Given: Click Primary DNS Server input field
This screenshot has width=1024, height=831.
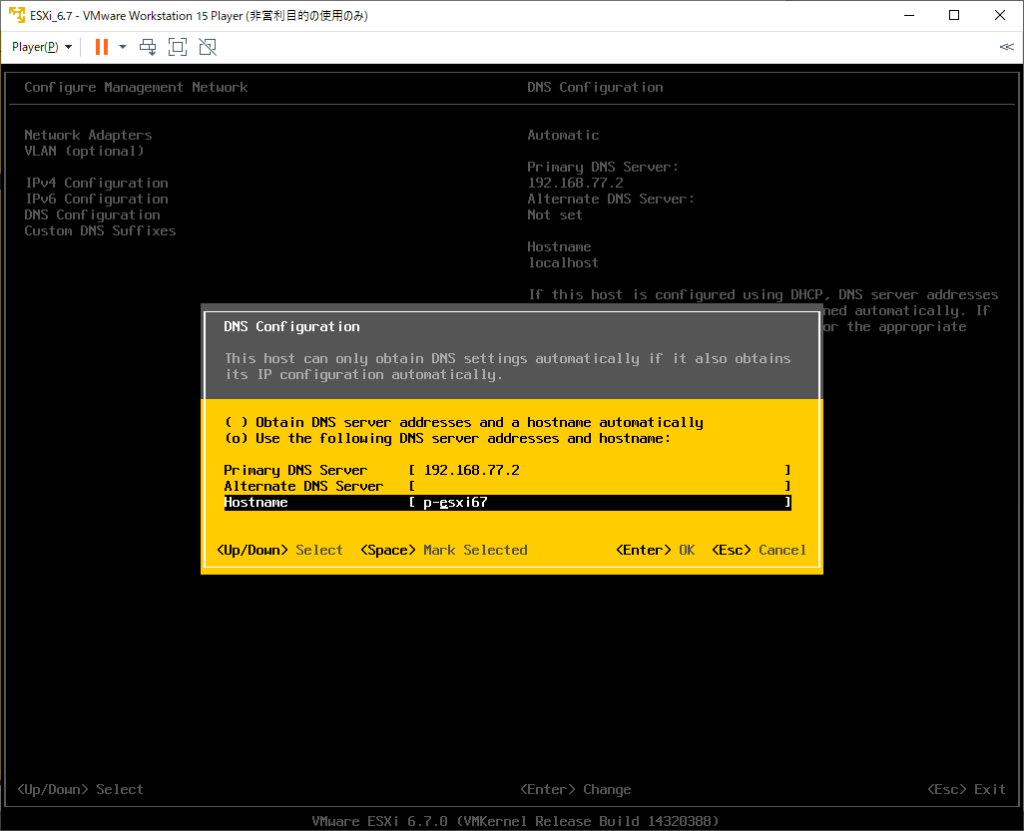Looking at the screenshot, I should [600, 470].
